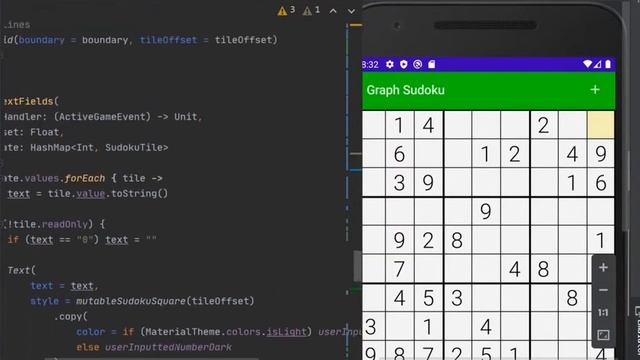Tap Wi-Fi icon in phone status bar

pos(587,64)
